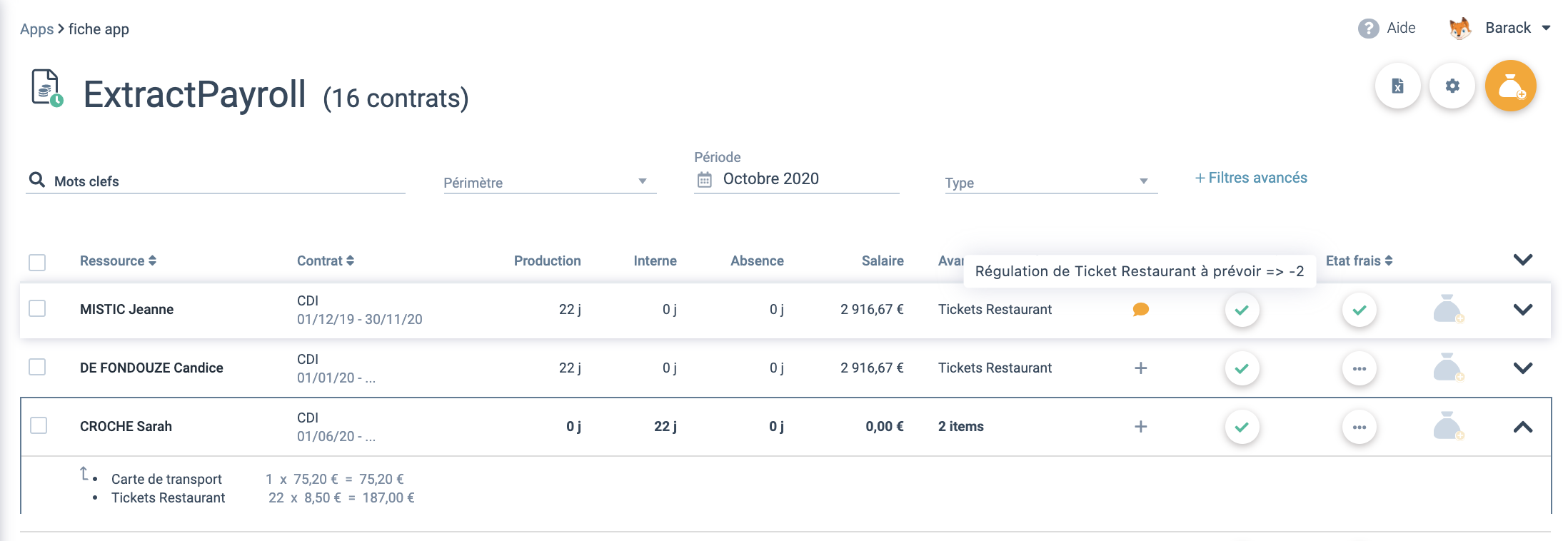Viewport: 1568px width, 541px height.
Task: Open settings with the gear icon
Action: (x=1452, y=86)
